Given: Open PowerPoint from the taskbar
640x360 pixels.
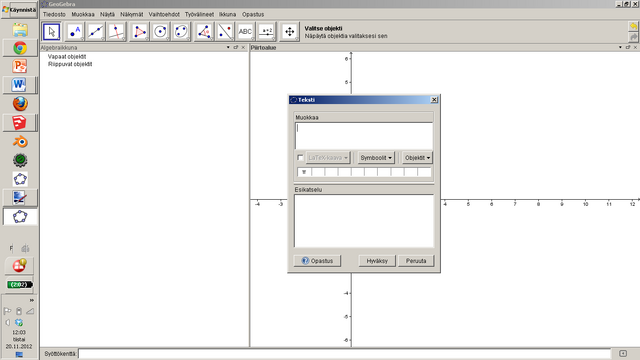Looking at the screenshot, I should (20, 66).
